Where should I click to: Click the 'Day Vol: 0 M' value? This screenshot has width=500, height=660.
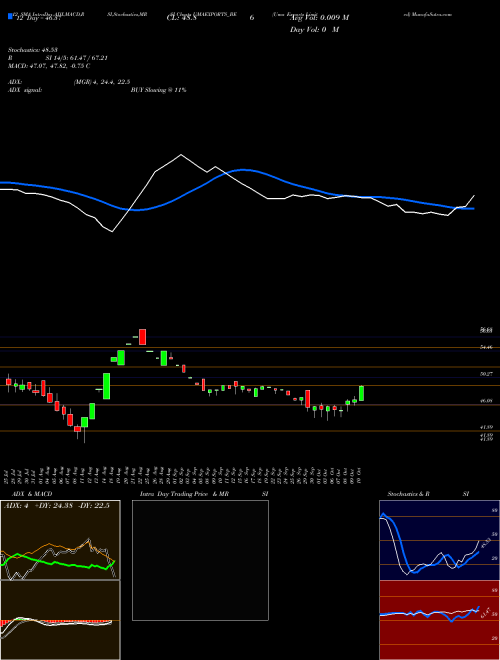click(x=314, y=30)
